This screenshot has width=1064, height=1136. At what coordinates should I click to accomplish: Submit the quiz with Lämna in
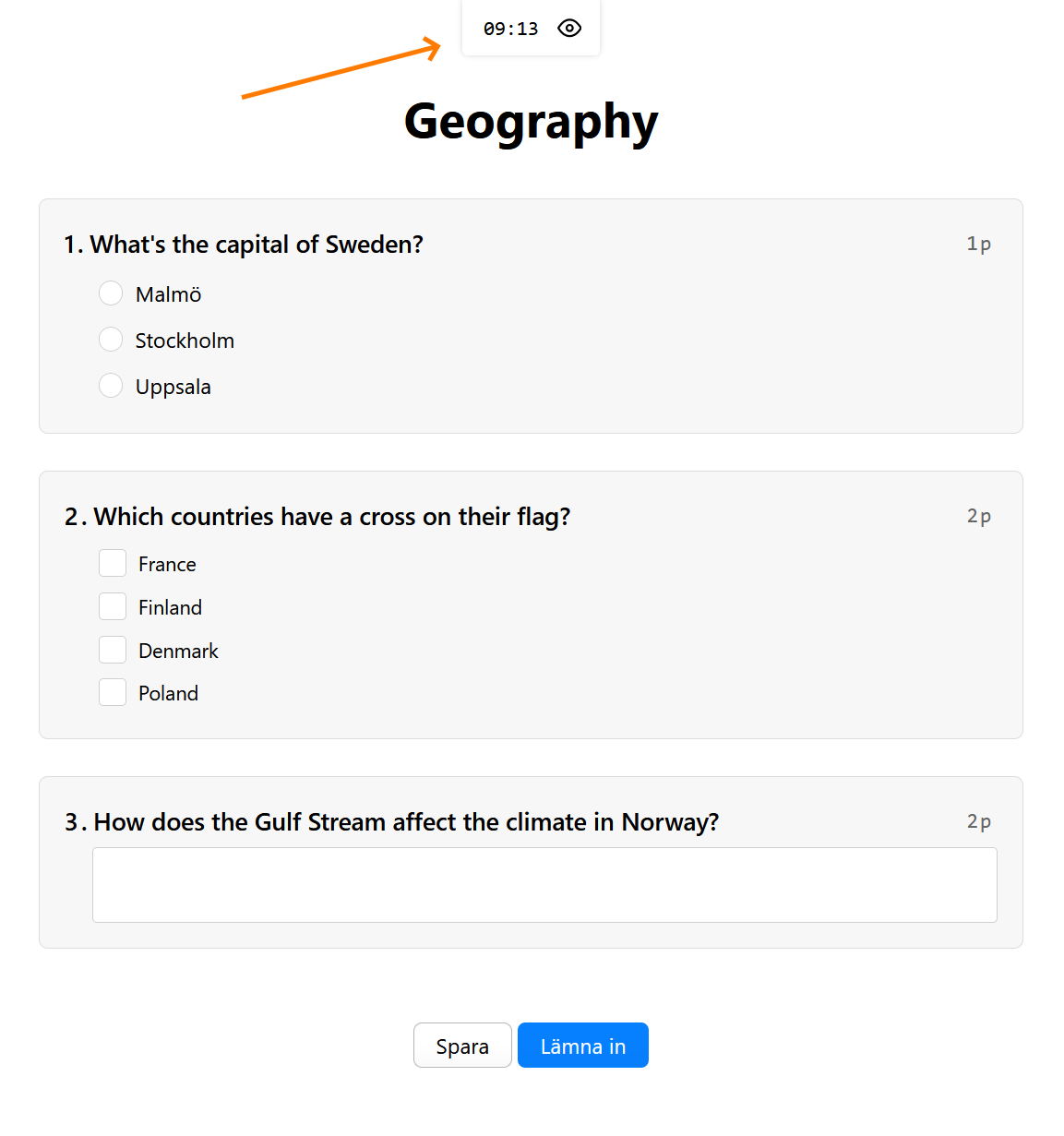tap(582, 1046)
